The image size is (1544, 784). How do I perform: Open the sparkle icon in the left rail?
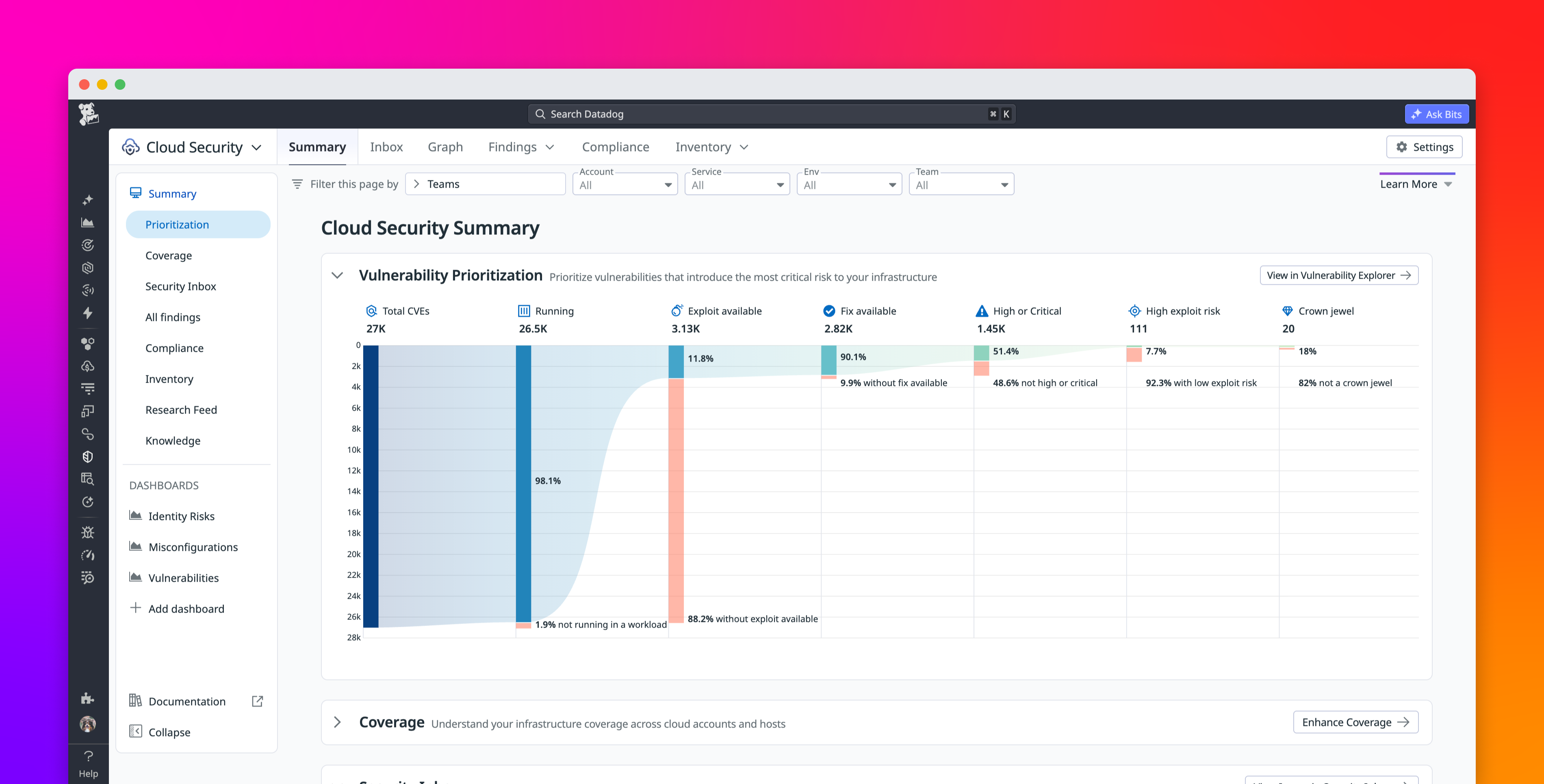coord(87,199)
